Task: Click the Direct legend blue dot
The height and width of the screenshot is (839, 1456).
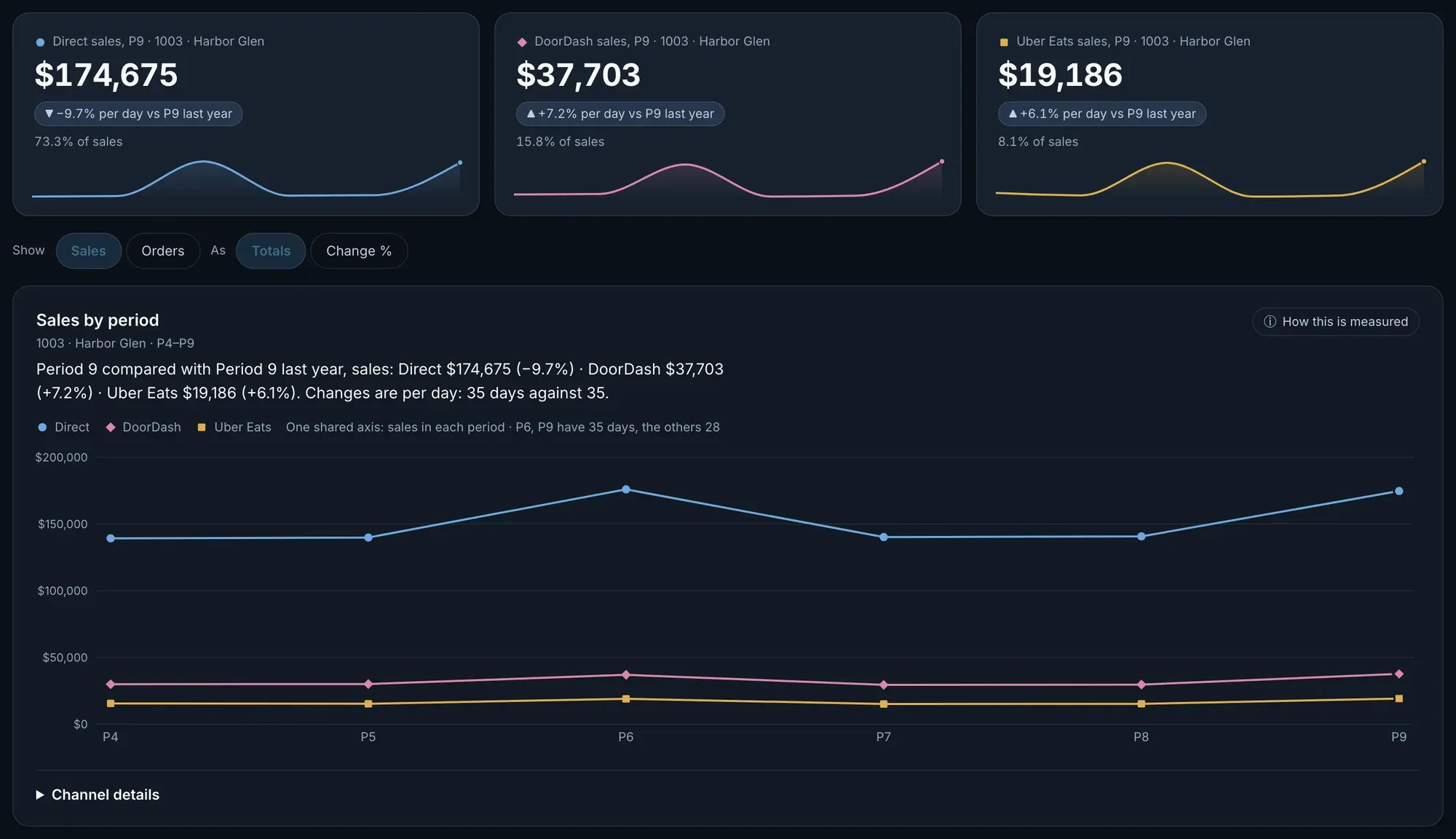Action: [x=42, y=428]
